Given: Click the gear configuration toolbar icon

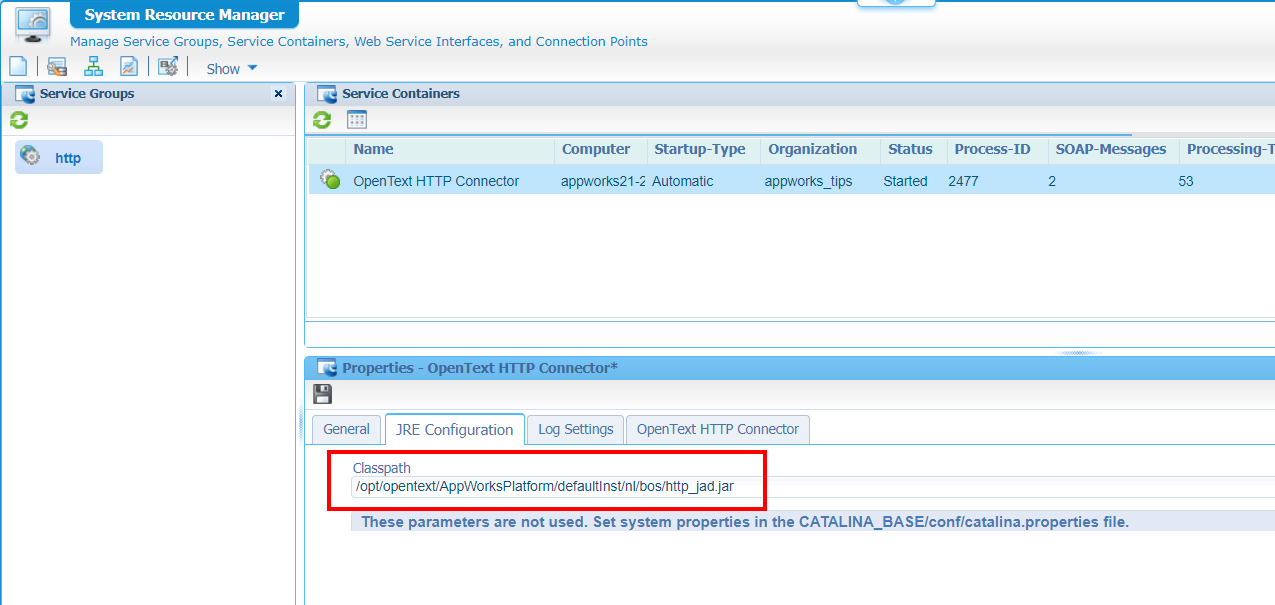Looking at the screenshot, I should click(x=167, y=67).
